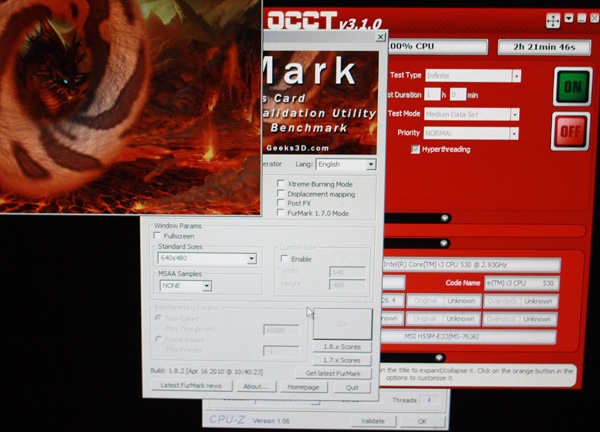
Task: Enable Custom Size checkbox
Action: point(284,259)
